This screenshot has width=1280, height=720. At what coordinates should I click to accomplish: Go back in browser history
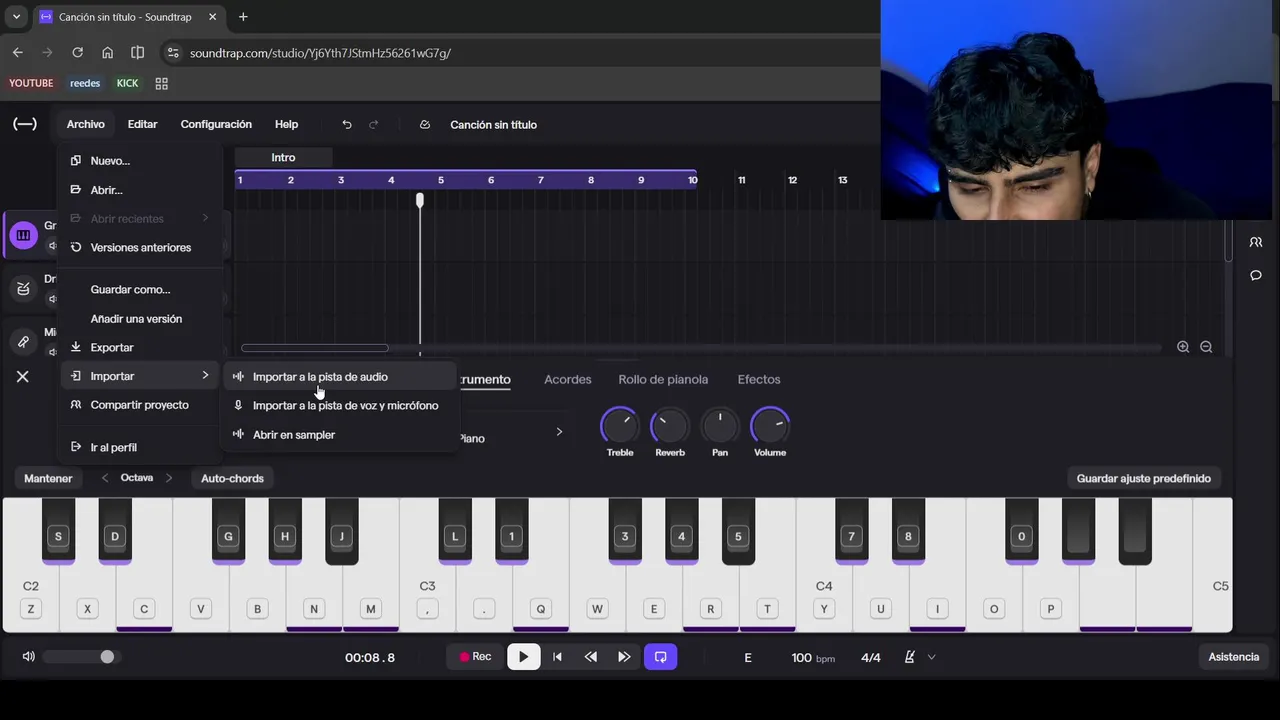pyautogui.click(x=17, y=53)
